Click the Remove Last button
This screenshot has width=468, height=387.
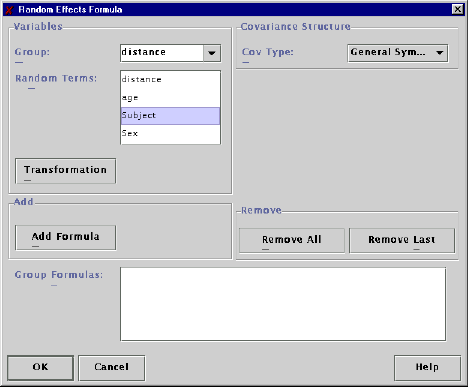(x=402, y=240)
